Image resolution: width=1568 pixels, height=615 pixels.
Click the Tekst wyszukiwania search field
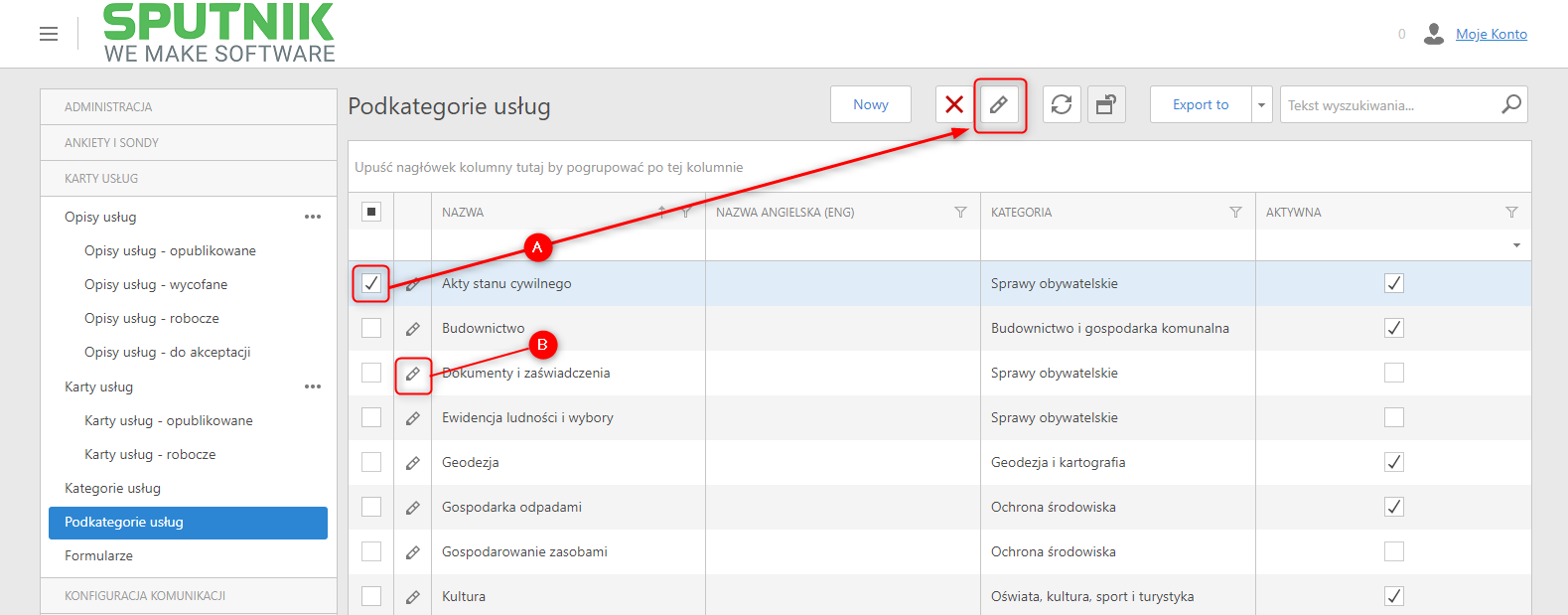pyautogui.click(x=1390, y=104)
